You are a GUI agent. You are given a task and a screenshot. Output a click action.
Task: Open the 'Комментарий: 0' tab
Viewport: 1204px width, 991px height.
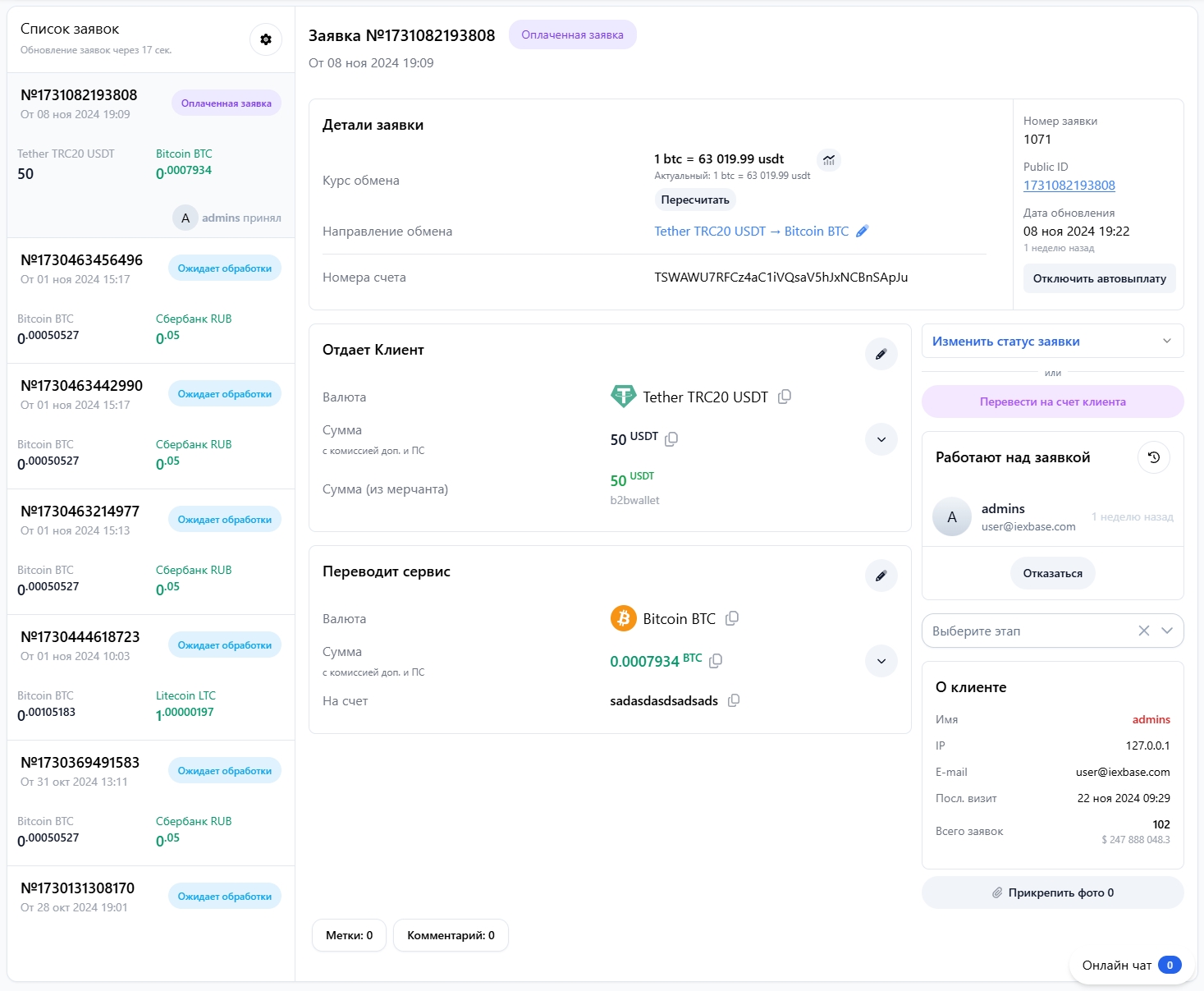point(451,935)
